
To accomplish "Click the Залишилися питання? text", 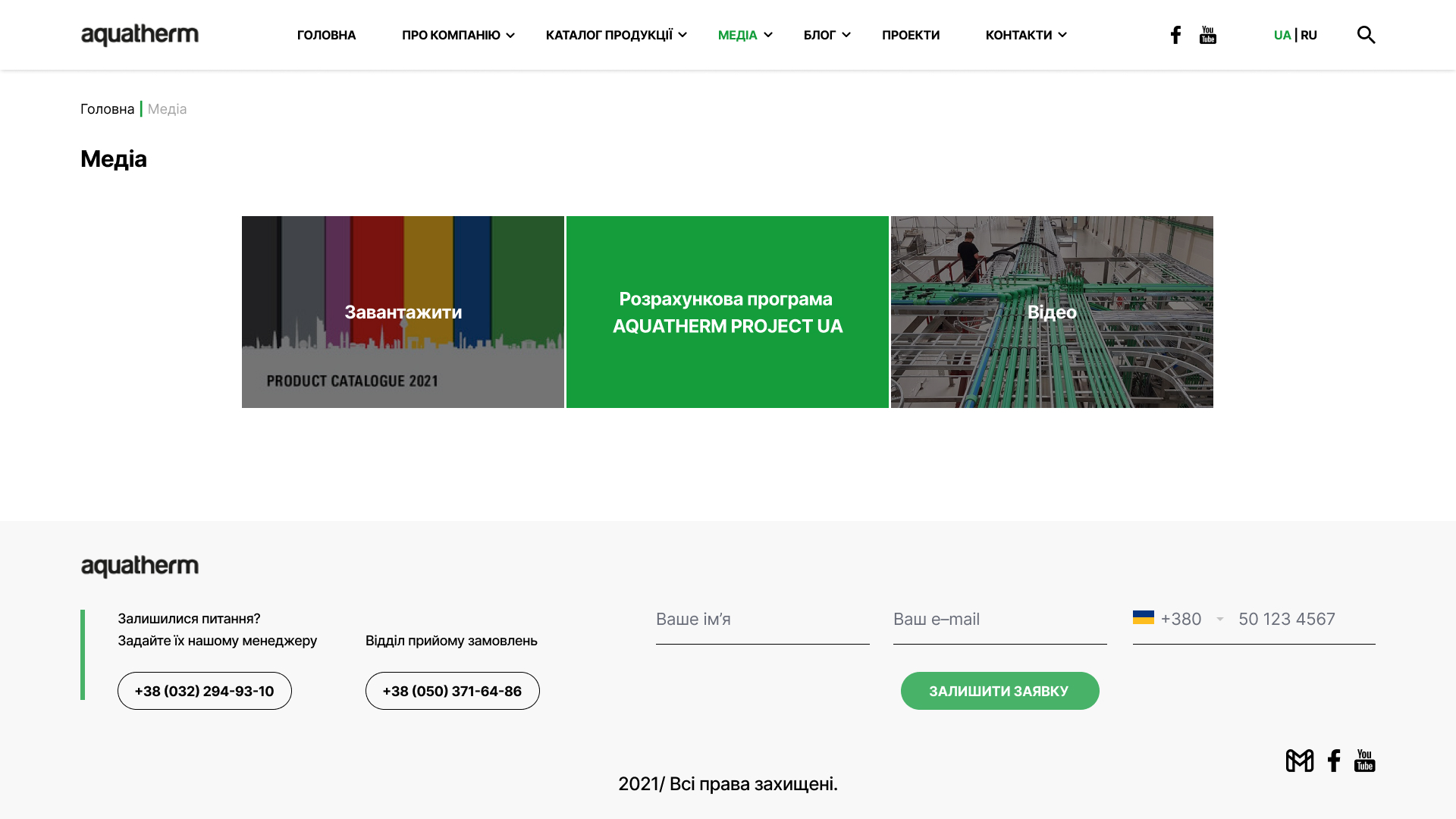I will pos(189,619).
